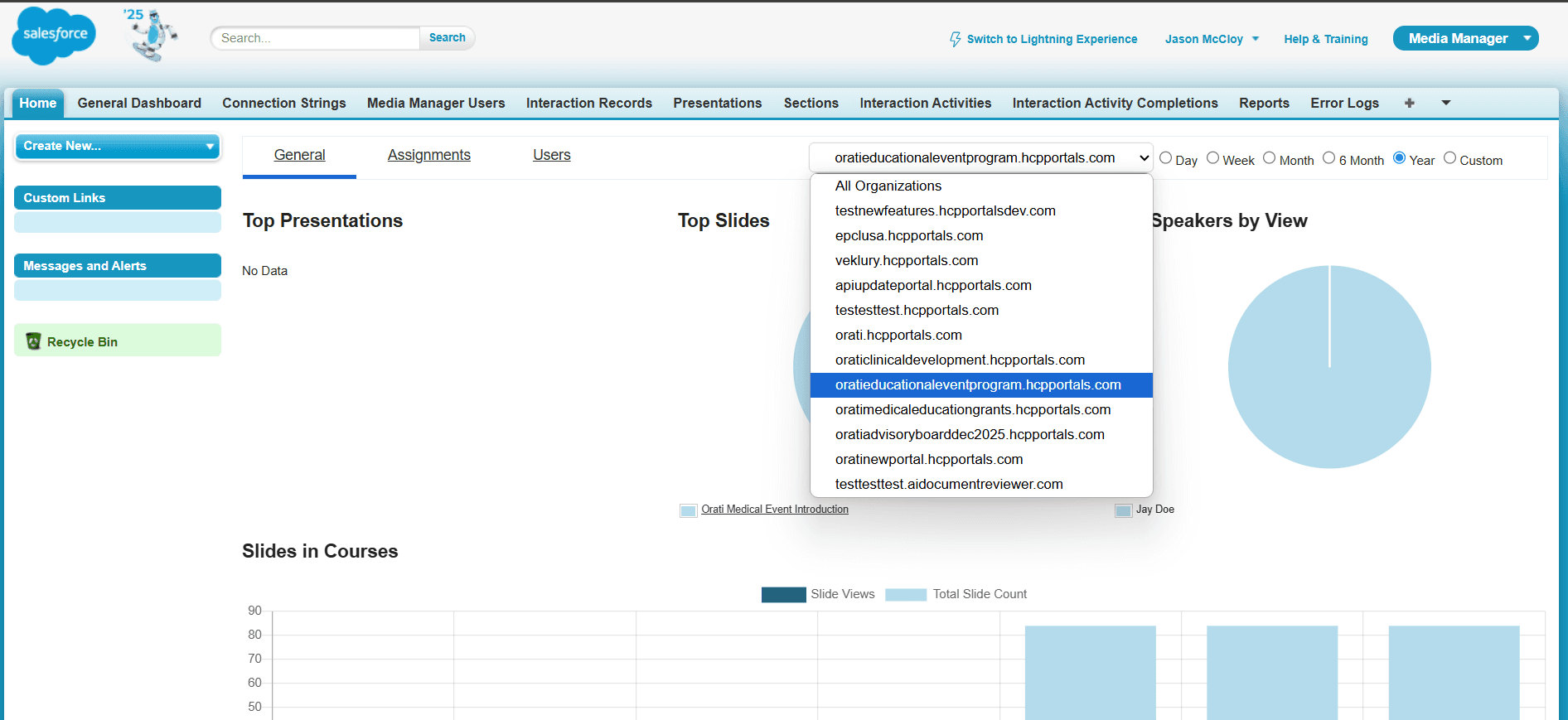Select the Month radio button

click(1269, 157)
